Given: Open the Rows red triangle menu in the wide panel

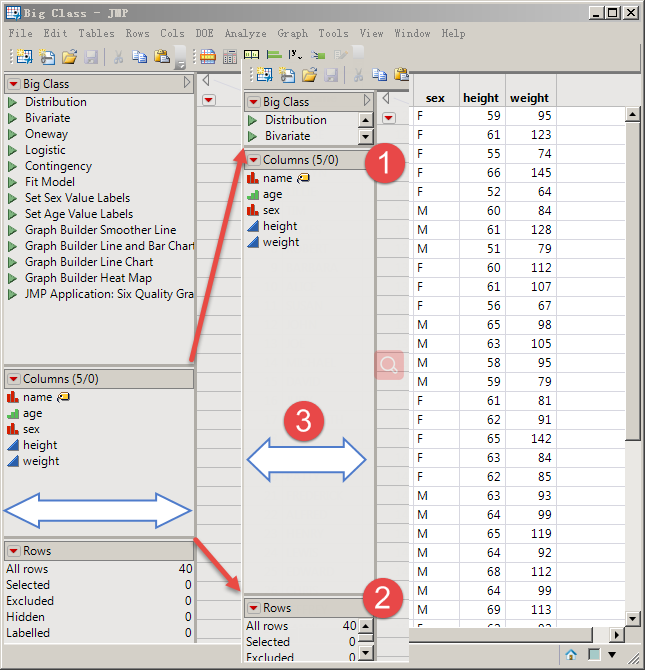Looking at the screenshot, I should tap(14, 551).
